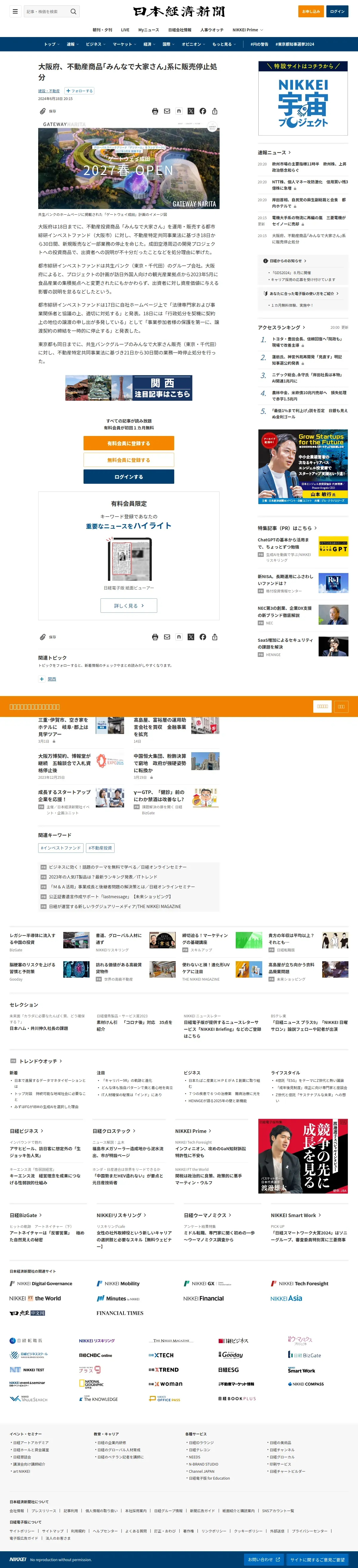
Task: Open the hamburger menu icon
Action: coord(15,11)
